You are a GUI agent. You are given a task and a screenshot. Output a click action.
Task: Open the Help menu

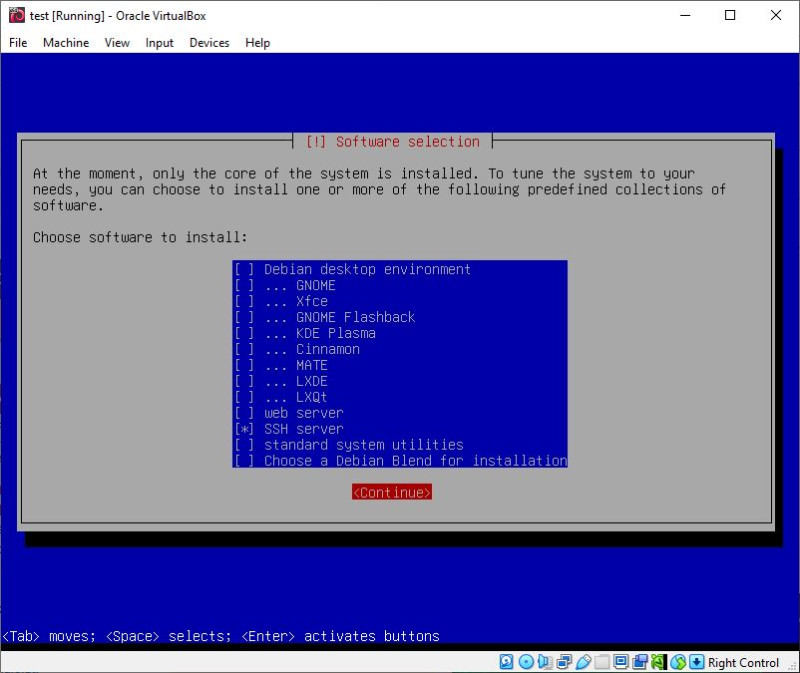click(x=258, y=42)
